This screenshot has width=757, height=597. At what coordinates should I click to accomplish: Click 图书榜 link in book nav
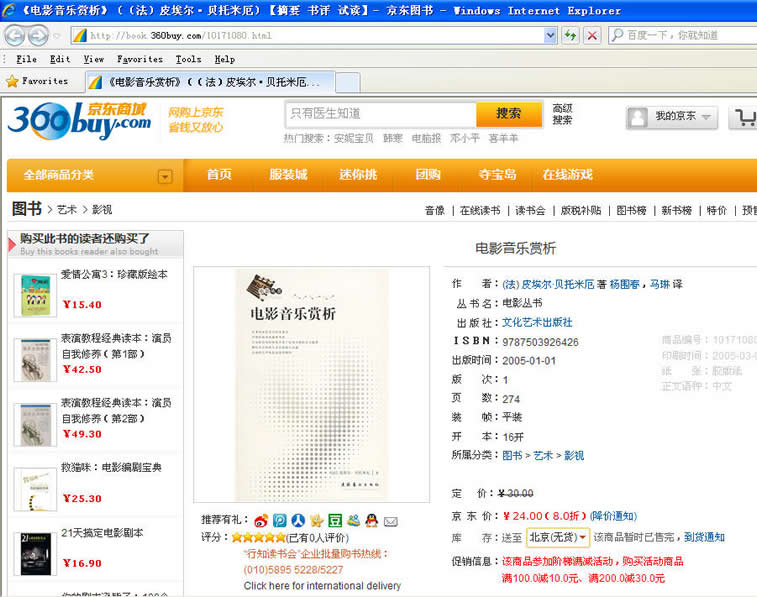click(631, 210)
